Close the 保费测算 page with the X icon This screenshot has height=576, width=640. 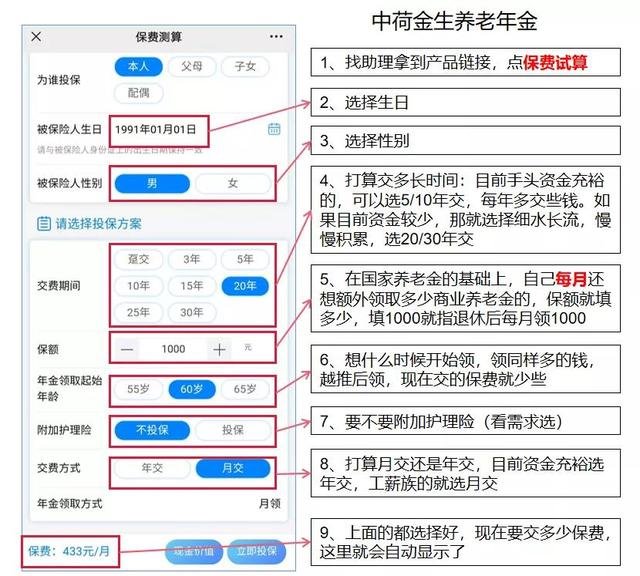pyautogui.click(x=36, y=37)
